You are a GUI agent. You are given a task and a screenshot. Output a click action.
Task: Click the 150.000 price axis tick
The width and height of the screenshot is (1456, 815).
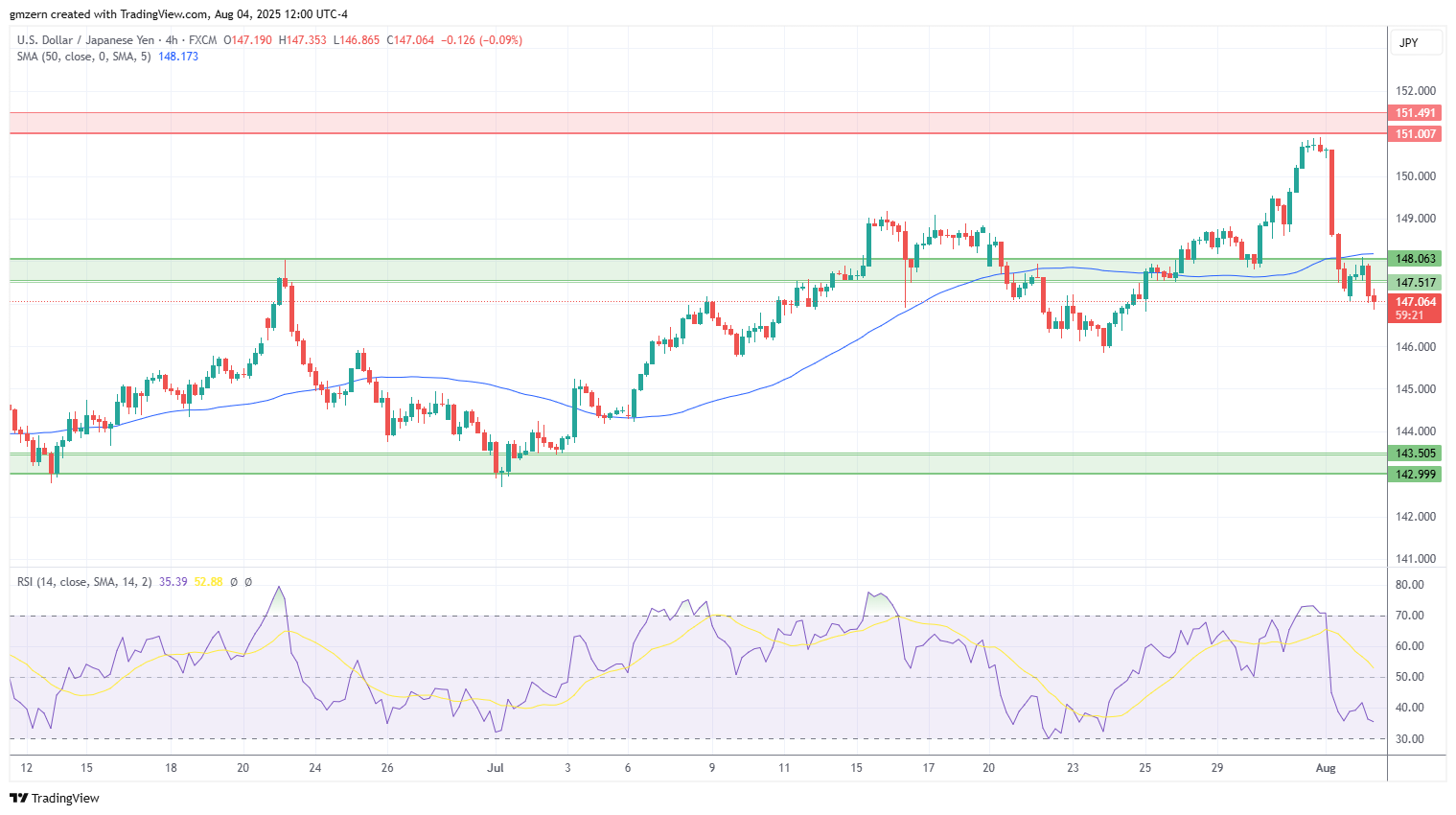[1416, 176]
